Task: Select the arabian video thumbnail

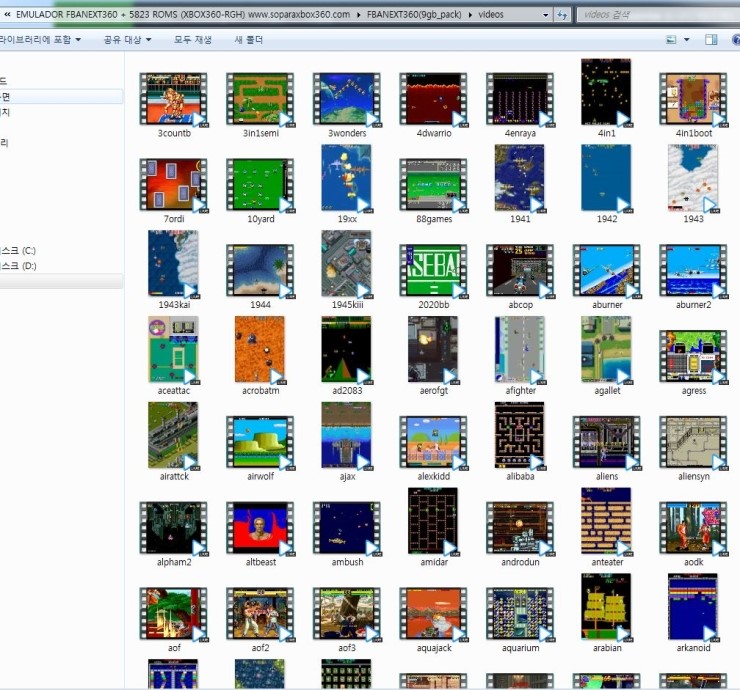Action: [x=606, y=607]
